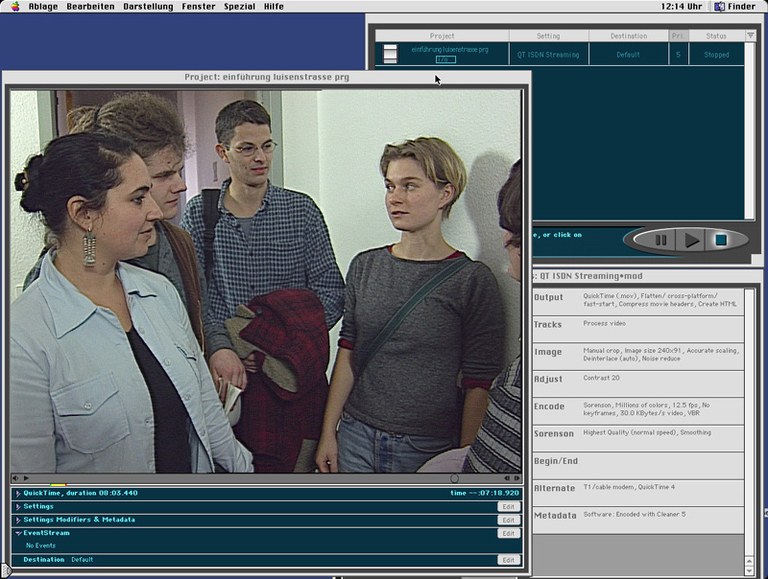Open the Ablage menu

[x=43, y=6]
